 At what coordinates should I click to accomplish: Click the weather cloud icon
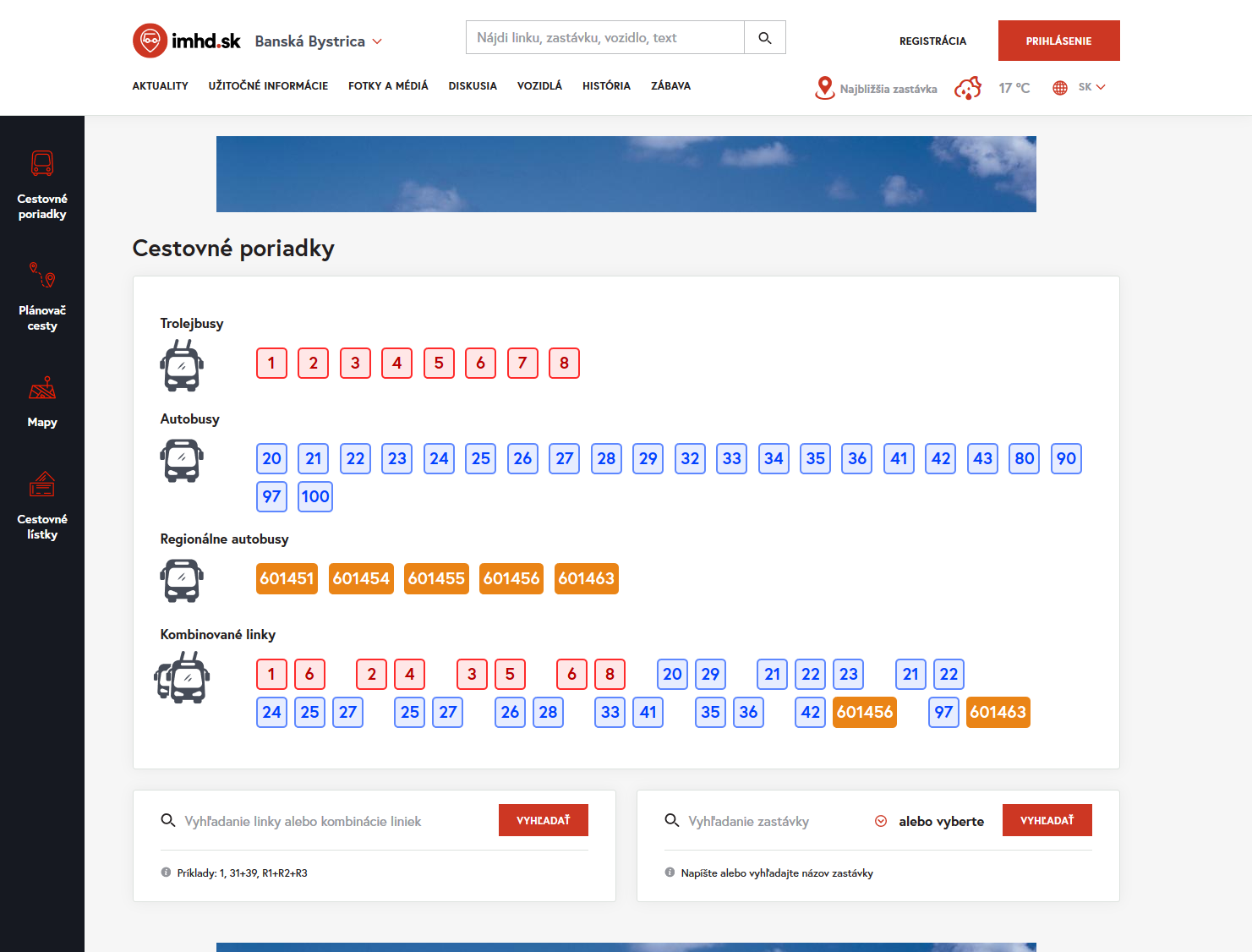pyautogui.click(x=968, y=88)
